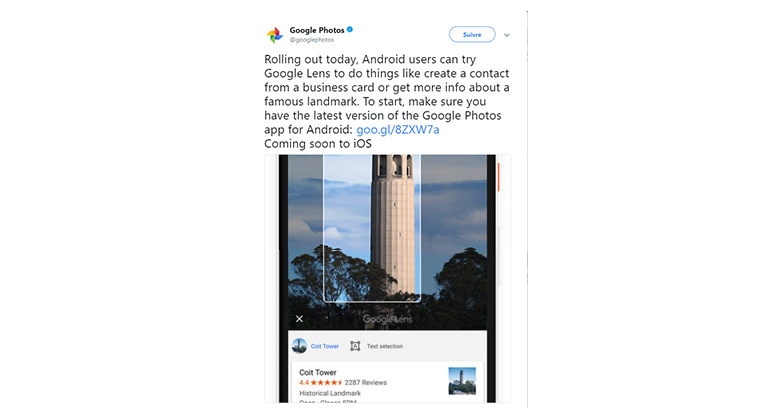Click the Coit Tower card title
The height and width of the screenshot is (408, 770).
click(x=318, y=372)
